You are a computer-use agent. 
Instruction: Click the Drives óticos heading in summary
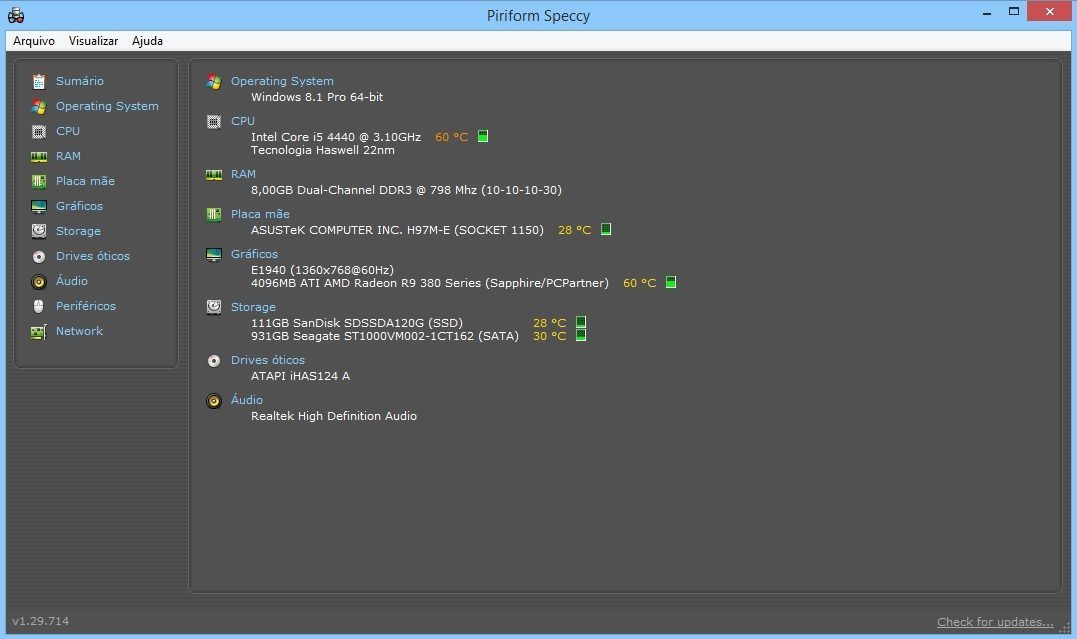[x=268, y=360]
